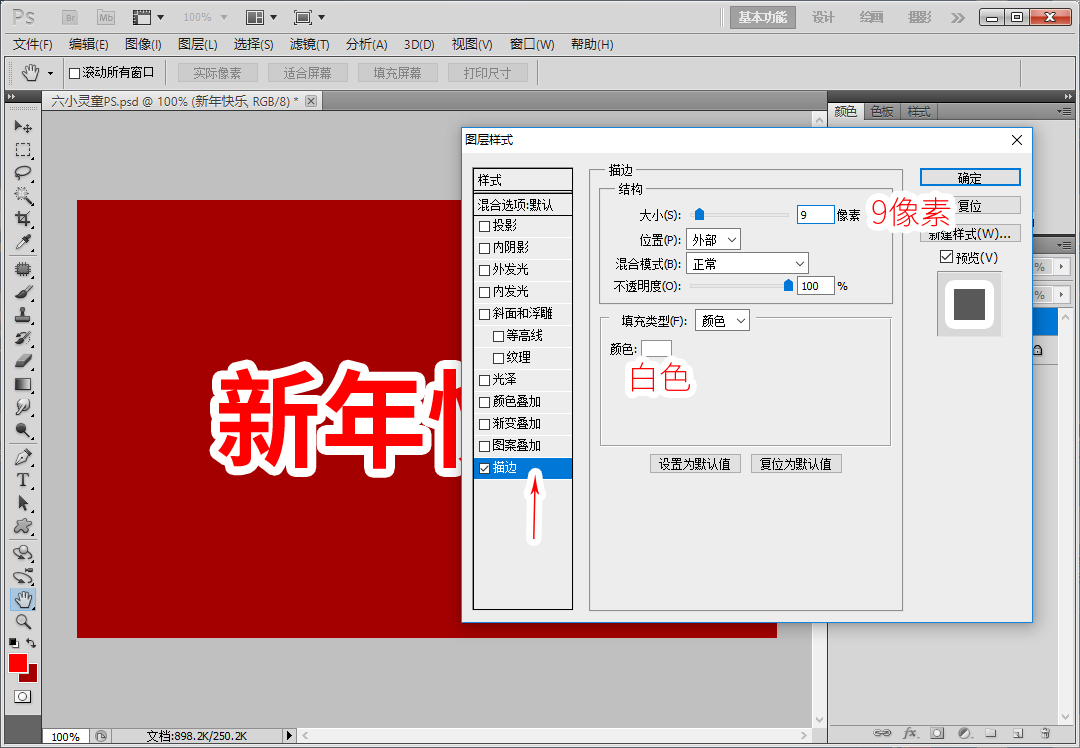Open the 图层(L) menu
Image resolution: width=1080 pixels, height=748 pixels.
(198, 45)
